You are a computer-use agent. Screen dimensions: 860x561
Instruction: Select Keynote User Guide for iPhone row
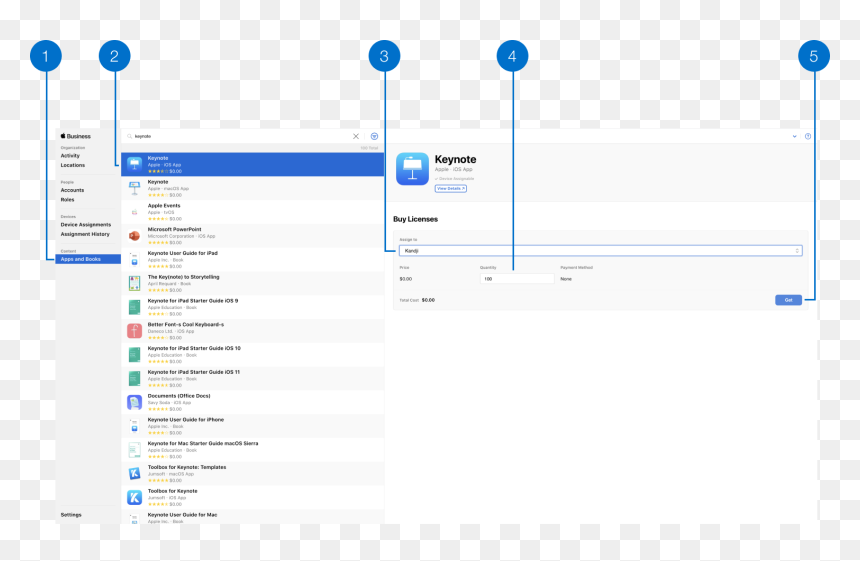tap(252, 426)
